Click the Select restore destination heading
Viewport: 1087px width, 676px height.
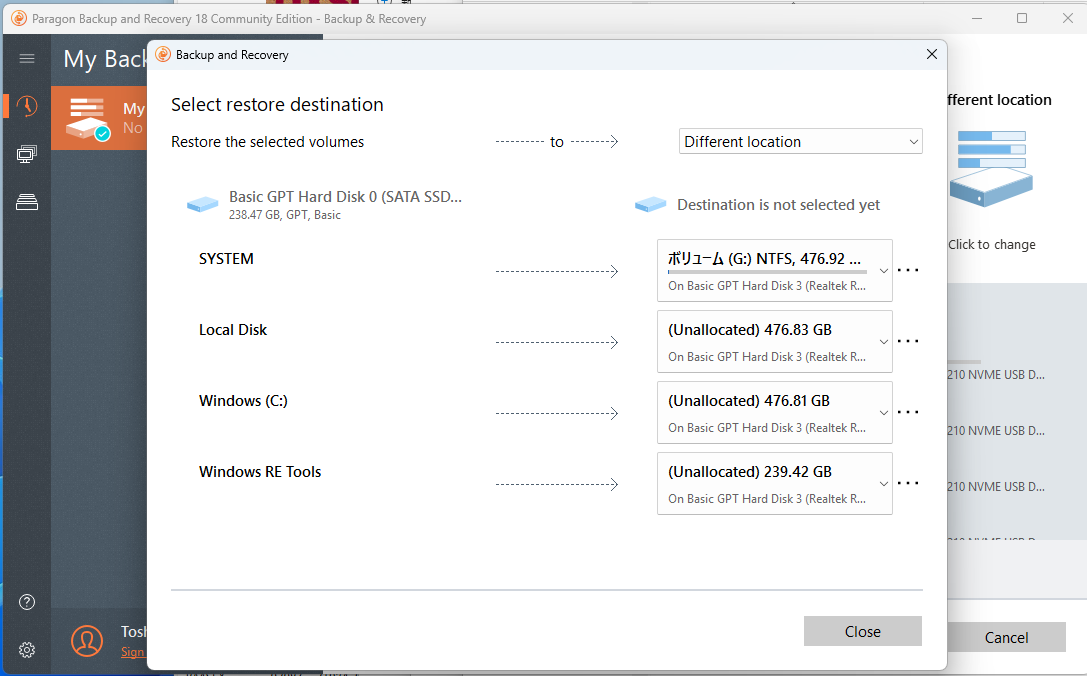[x=277, y=105]
